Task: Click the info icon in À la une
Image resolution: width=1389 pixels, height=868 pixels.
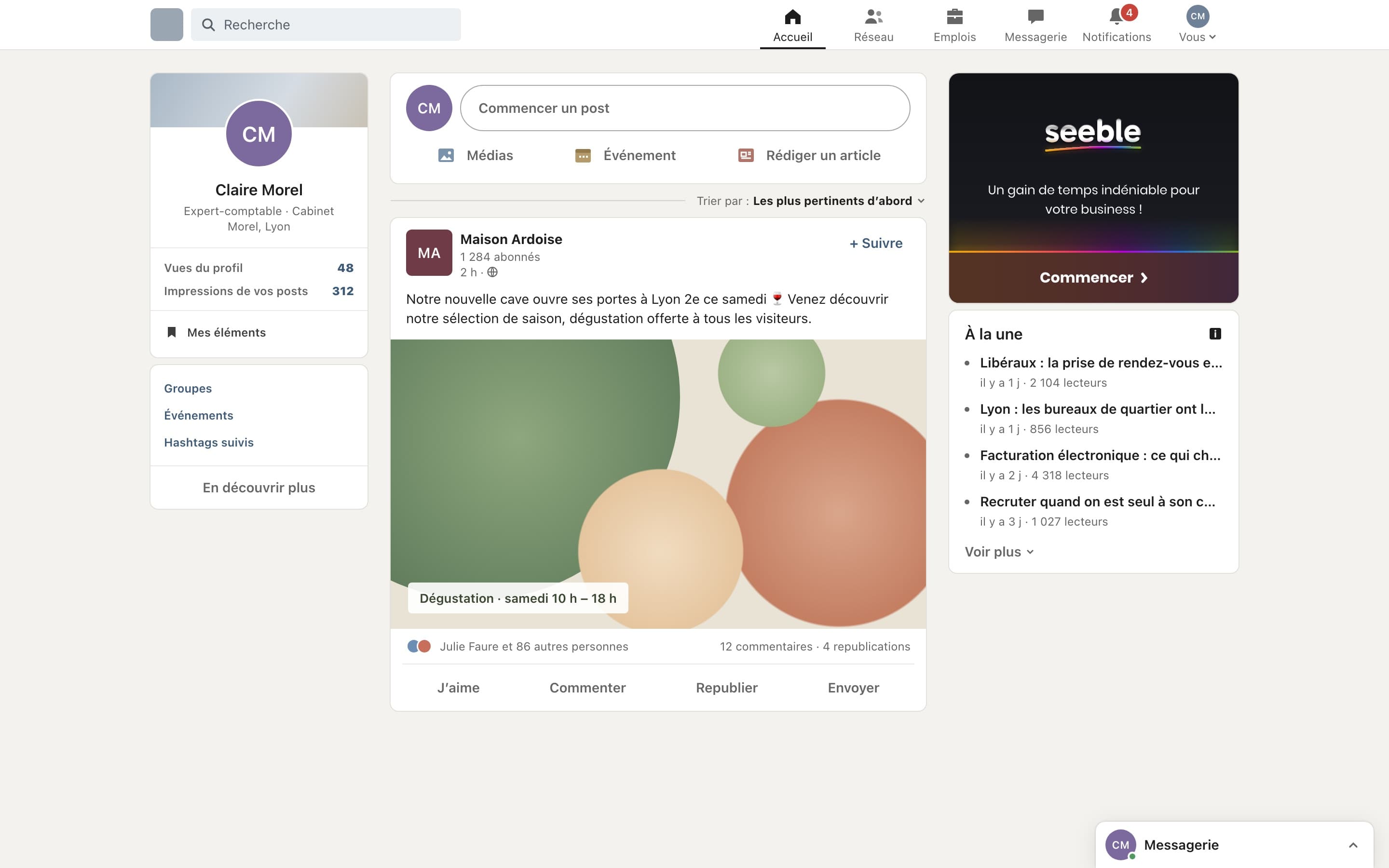Action: tap(1214, 334)
